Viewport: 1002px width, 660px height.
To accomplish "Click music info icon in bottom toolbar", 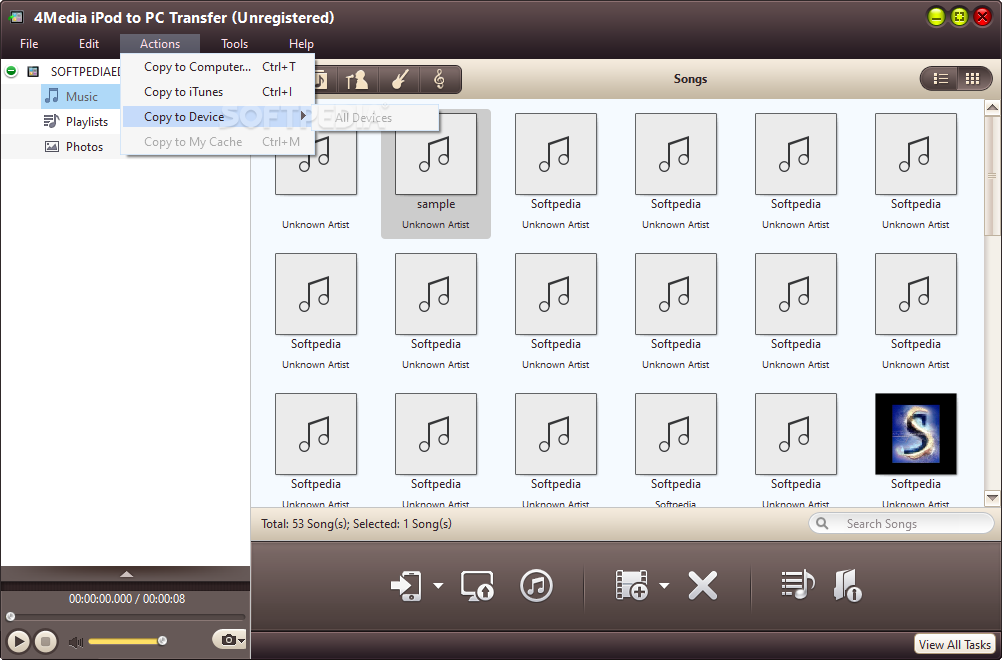I will coord(848,585).
